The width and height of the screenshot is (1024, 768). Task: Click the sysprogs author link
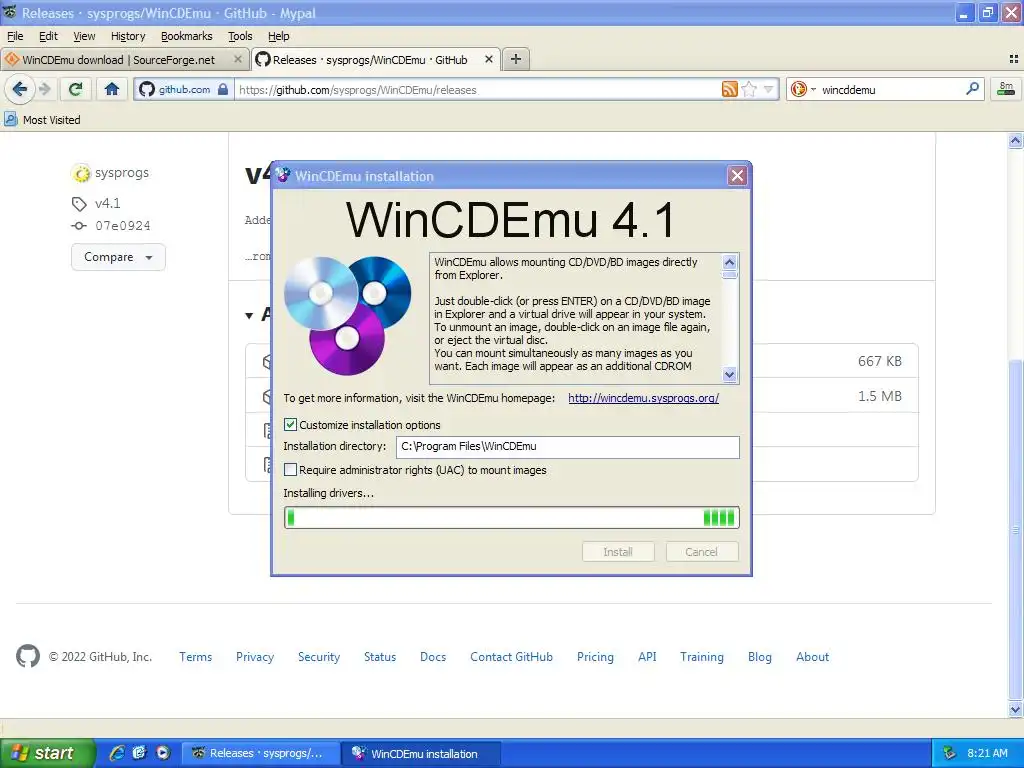[121, 172]
